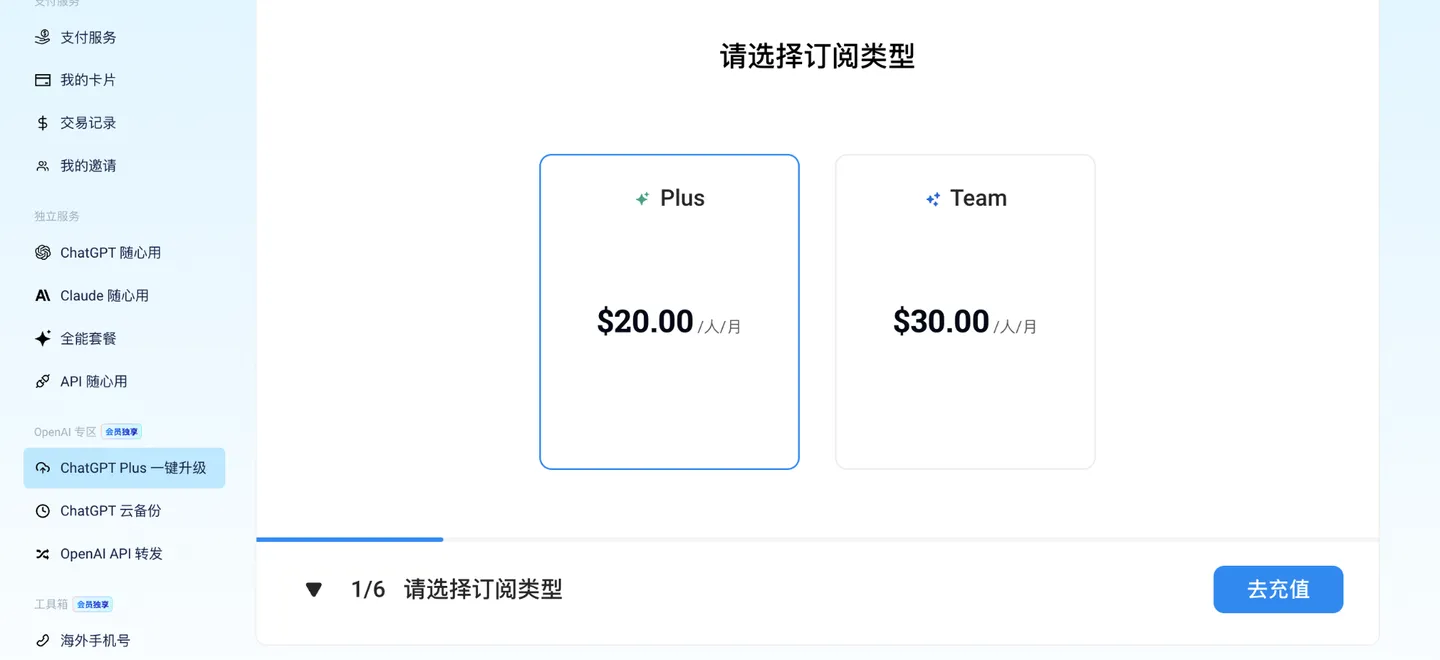Viewport: 1440px width, 660px height.
Task: Click the 去充值 recharge button
Action: click(x=1278, y=589)
